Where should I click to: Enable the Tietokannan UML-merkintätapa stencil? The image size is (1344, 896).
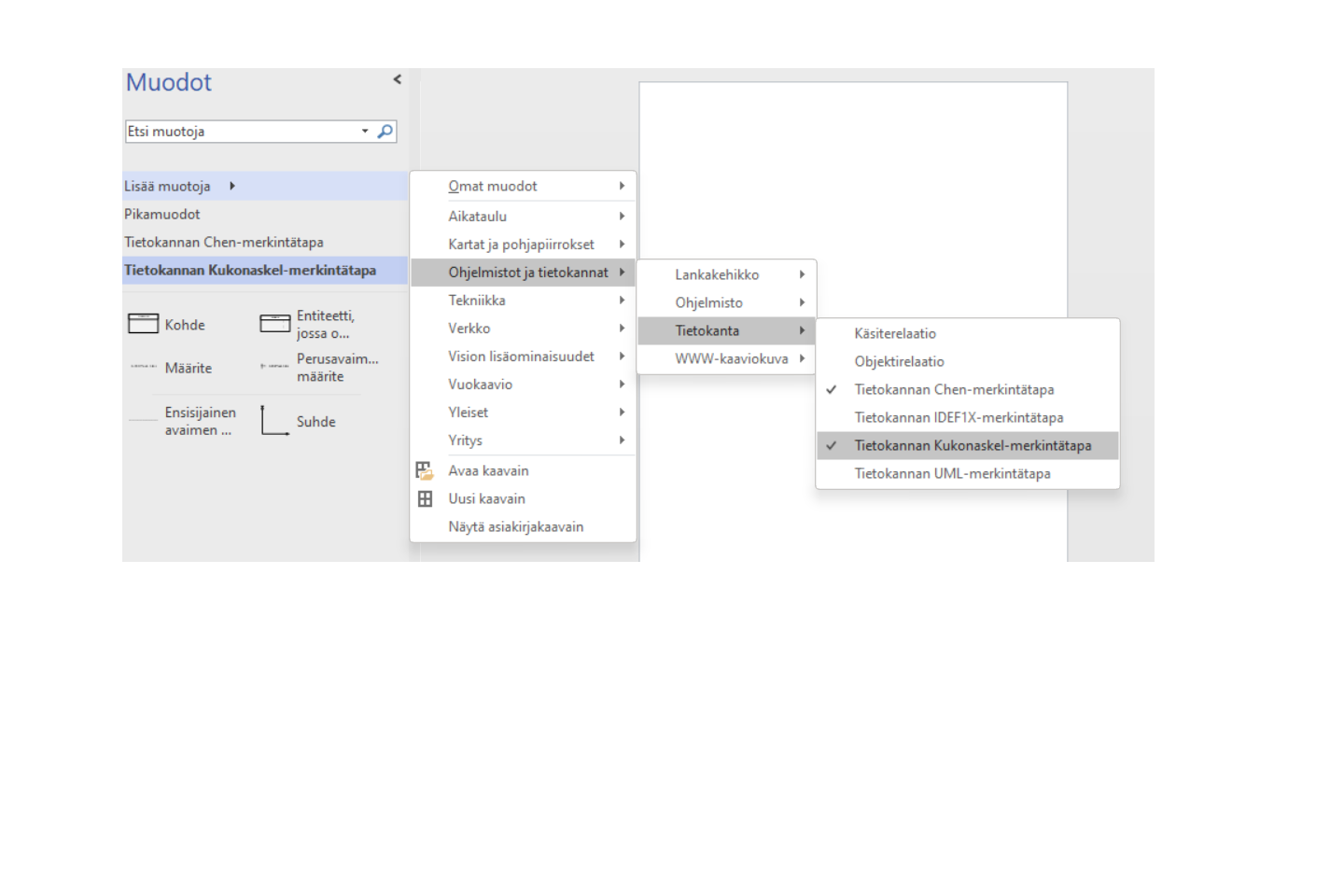952,473
